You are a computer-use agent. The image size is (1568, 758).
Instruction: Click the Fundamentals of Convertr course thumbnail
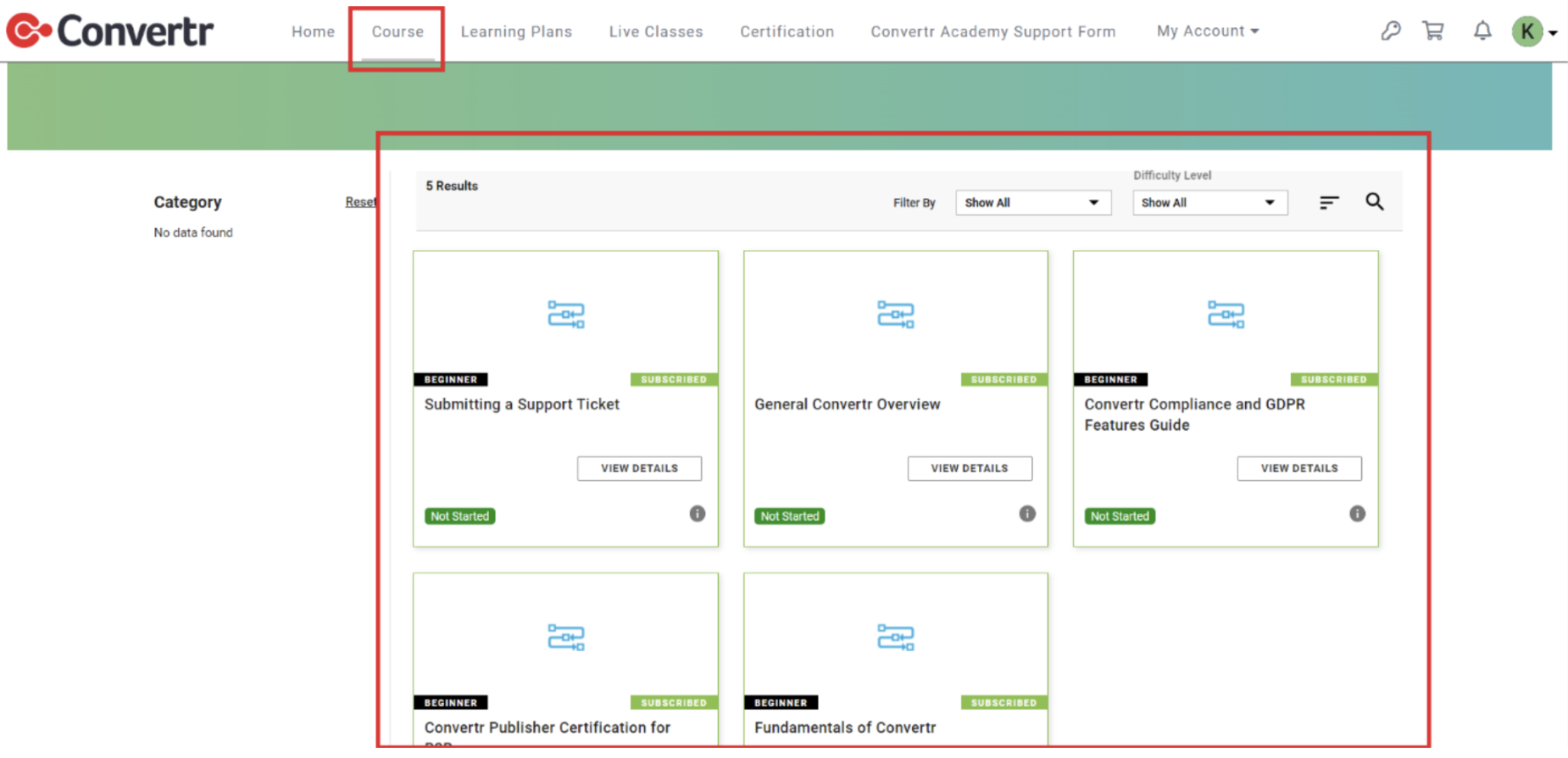[x=896, y=637]
